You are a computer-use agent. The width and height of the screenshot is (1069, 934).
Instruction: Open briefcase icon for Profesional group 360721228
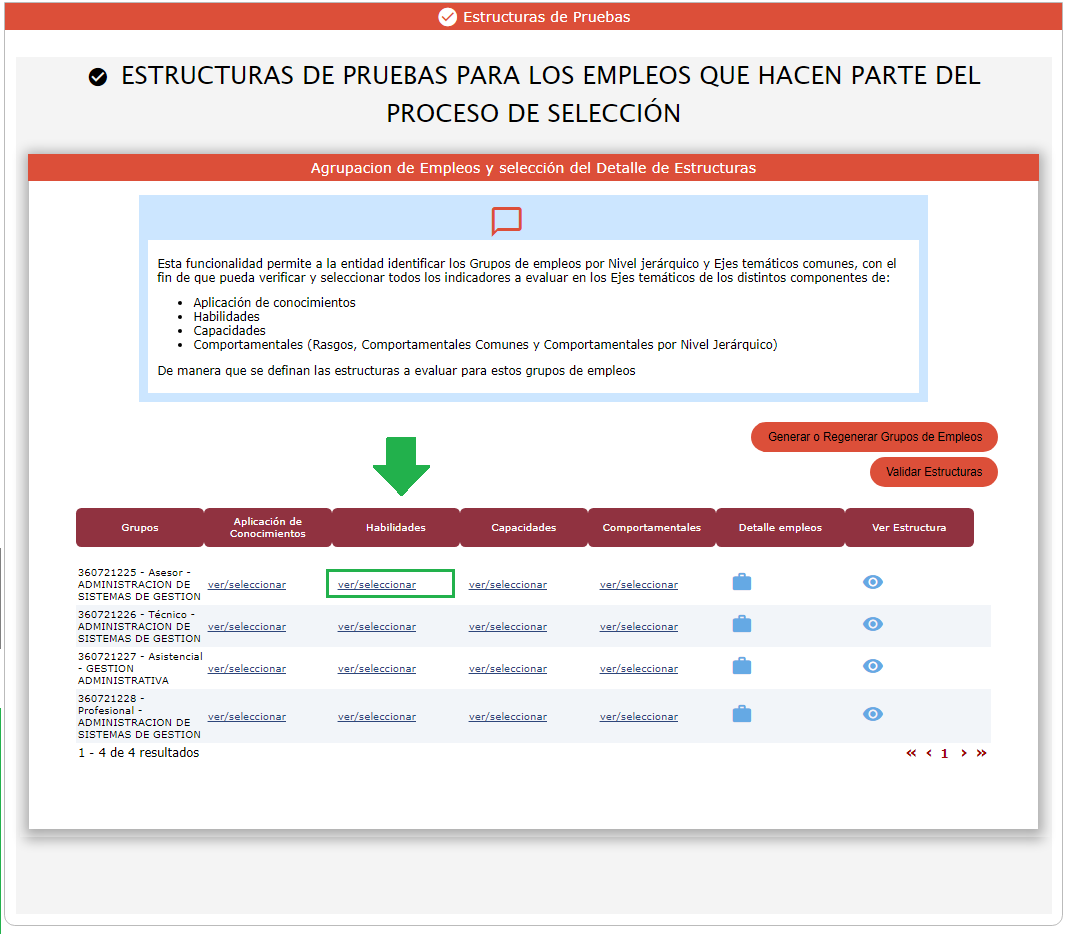[741, 714]
